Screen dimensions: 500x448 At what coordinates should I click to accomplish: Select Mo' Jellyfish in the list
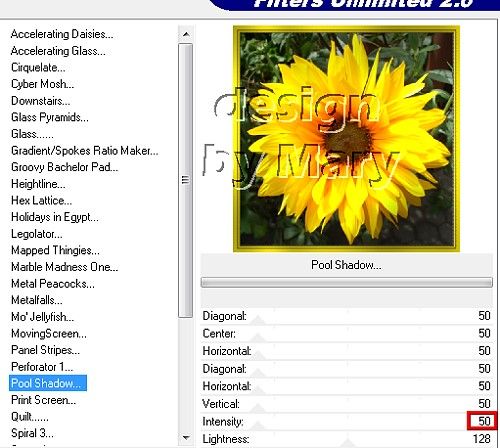pos(42,317)
